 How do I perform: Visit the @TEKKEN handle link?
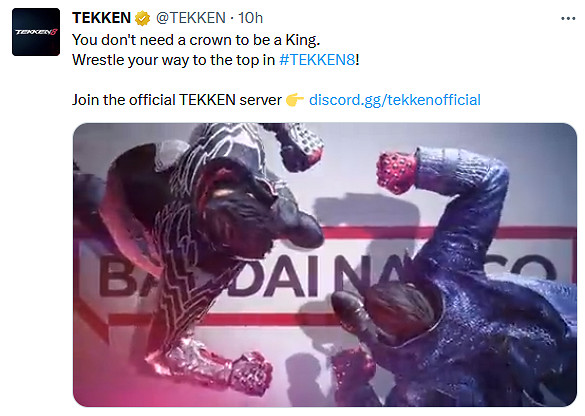(191, 18)
